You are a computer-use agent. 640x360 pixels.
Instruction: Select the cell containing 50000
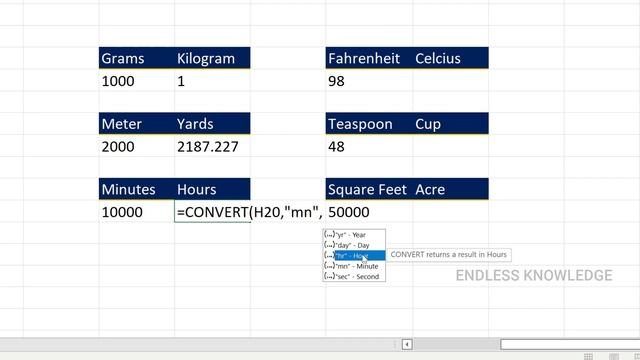click(369, 211)
